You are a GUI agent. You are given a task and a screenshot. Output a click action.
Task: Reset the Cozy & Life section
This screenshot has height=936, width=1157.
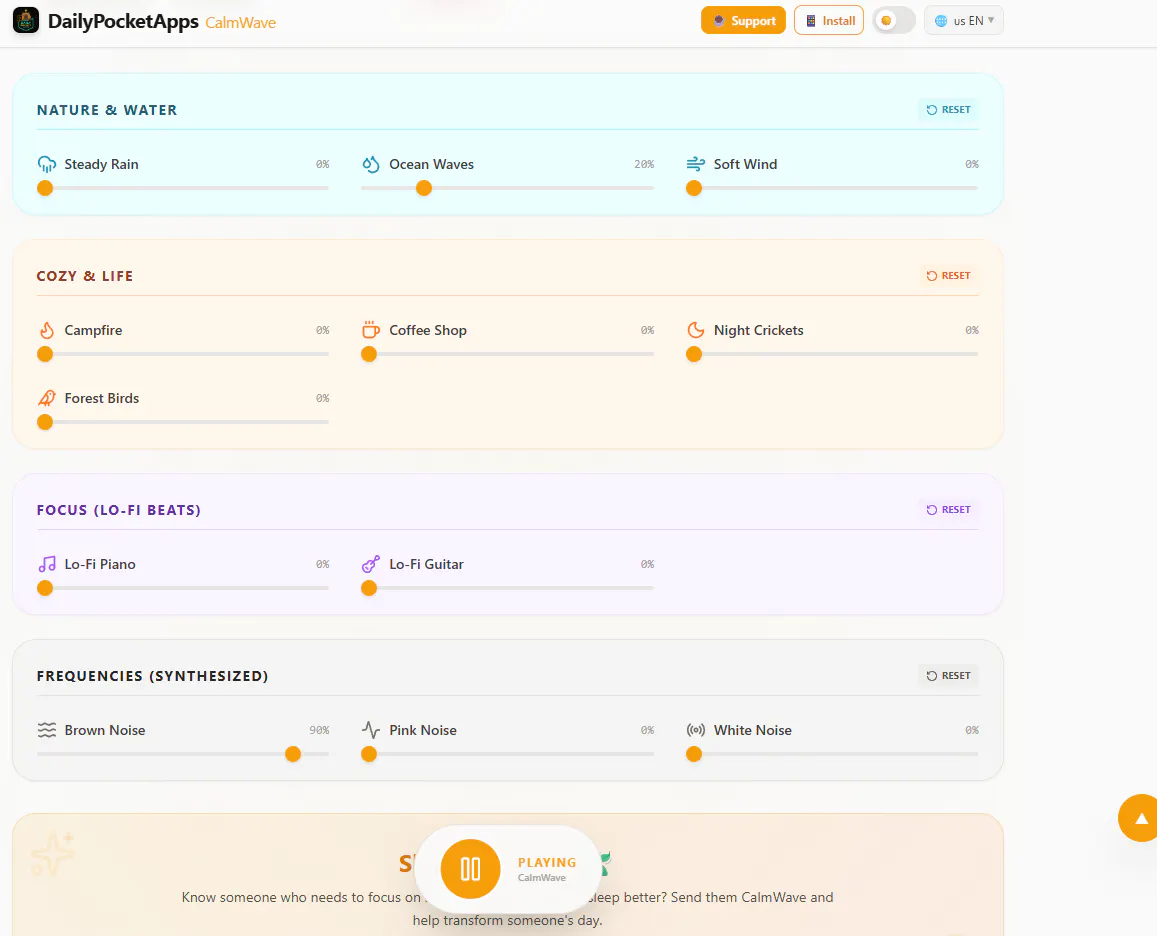pyautogui.click(x=948, y=275)
